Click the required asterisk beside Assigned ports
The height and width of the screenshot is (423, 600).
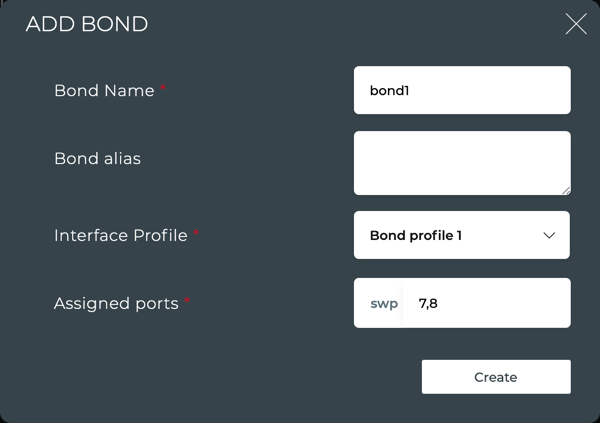pos(187,301)
